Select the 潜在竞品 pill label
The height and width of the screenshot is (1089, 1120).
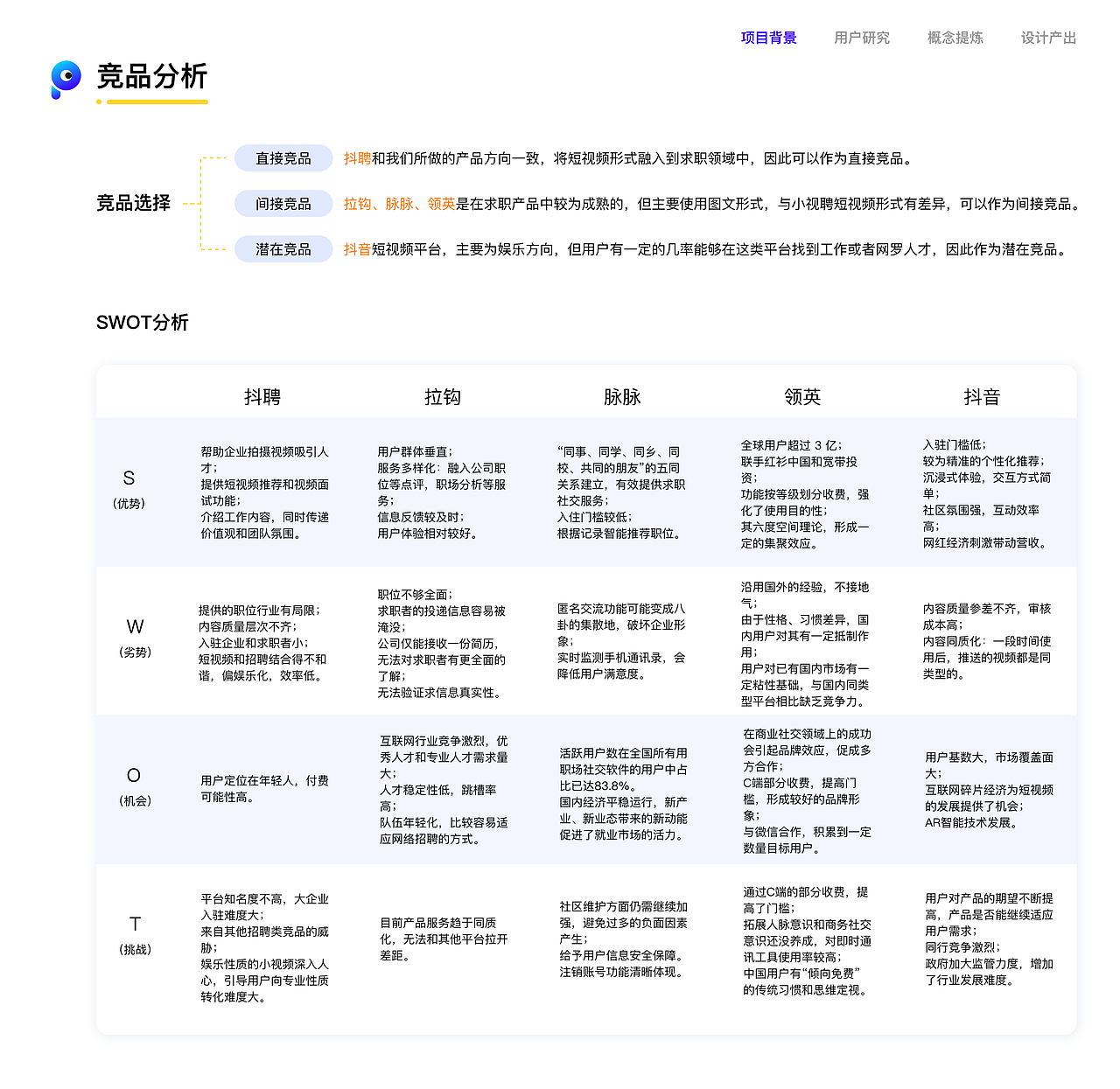[283, 249]
